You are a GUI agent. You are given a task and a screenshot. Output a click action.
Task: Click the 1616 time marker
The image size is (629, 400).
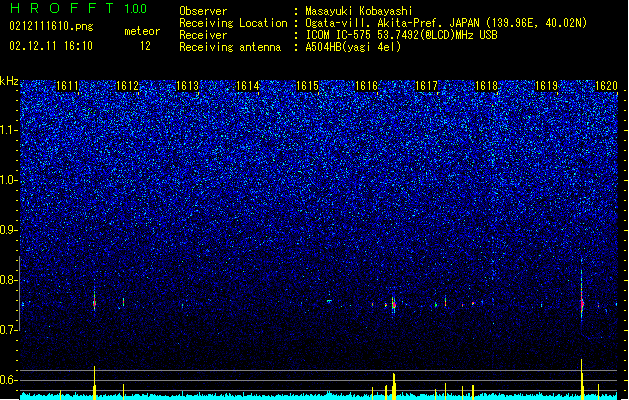coord(367,86)
